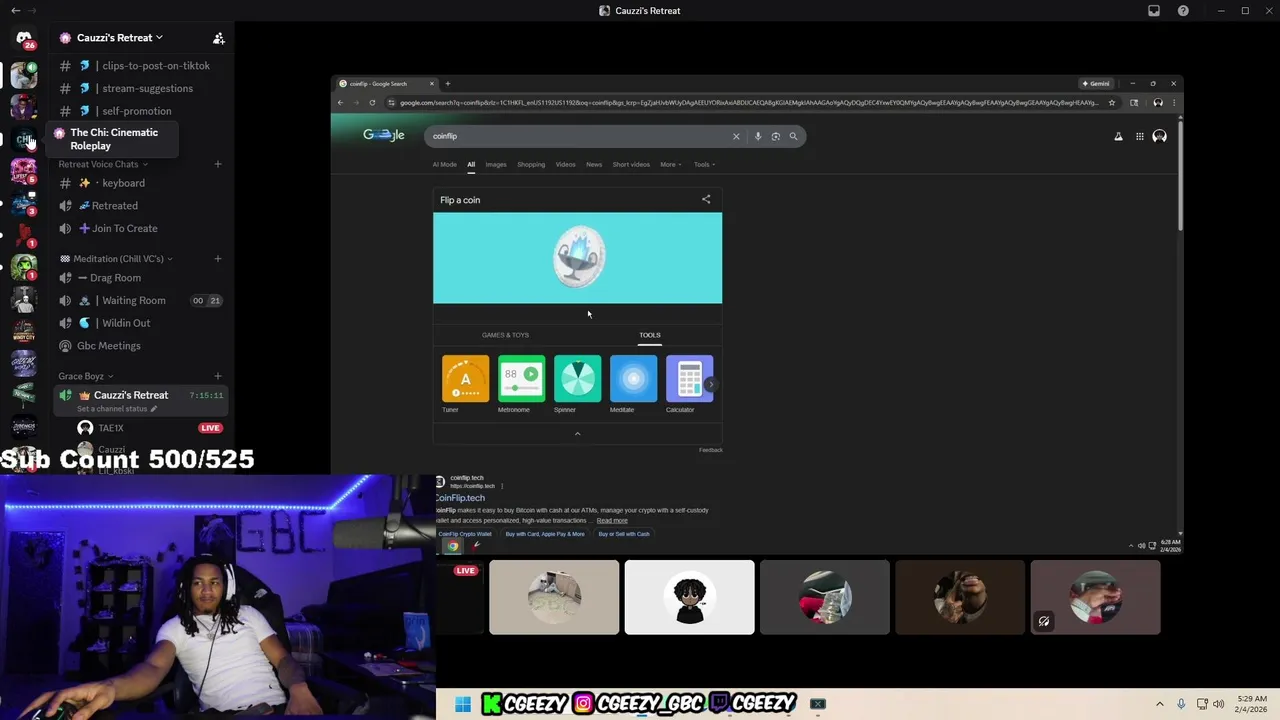Click the invite people icon beside server name
1280x720 pixels.
(x=219, y=38)
